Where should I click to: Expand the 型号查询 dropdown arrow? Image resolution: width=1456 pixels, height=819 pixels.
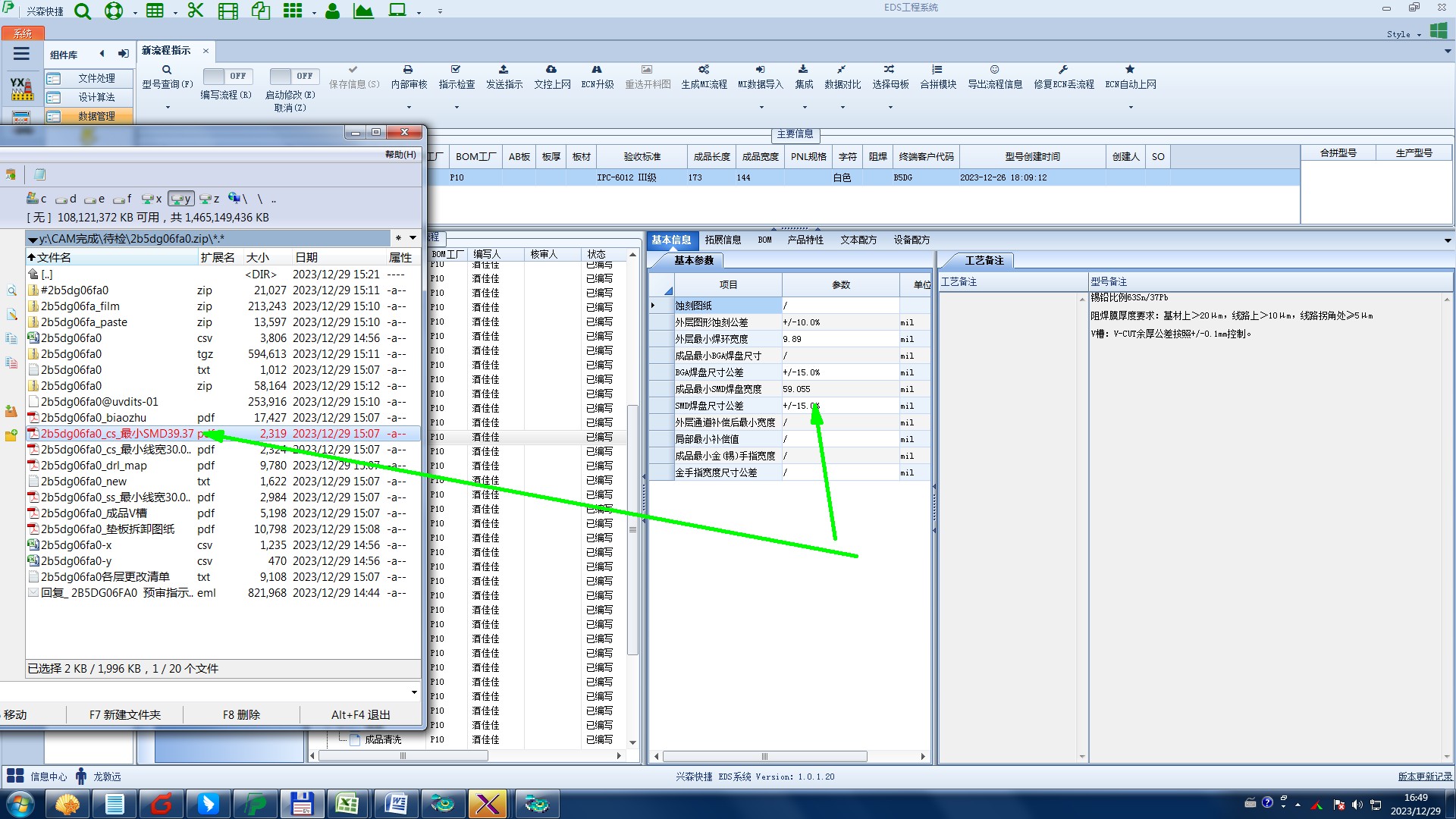(168, 107)
